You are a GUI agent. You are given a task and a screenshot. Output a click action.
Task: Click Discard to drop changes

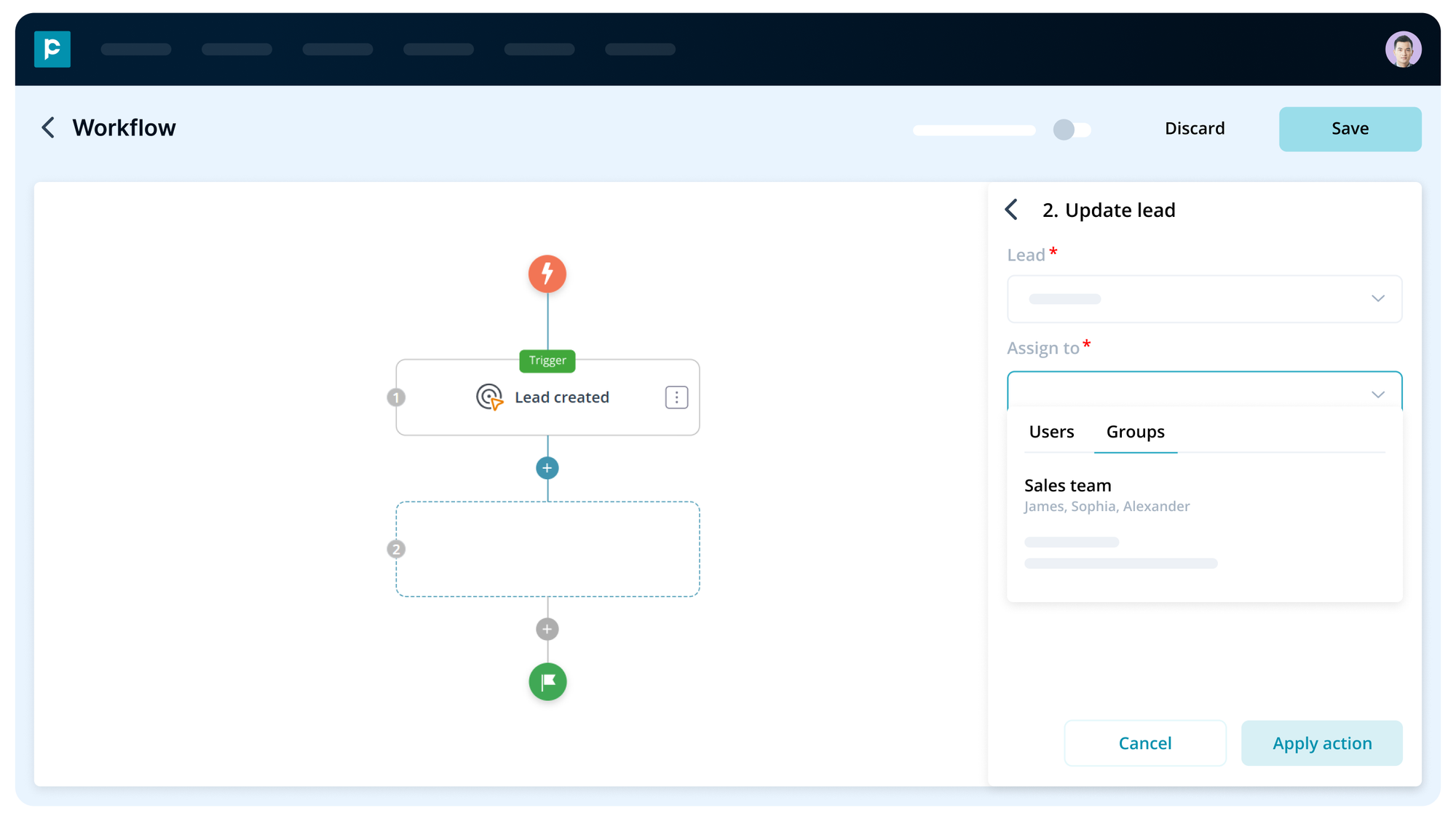[1195, 129]
